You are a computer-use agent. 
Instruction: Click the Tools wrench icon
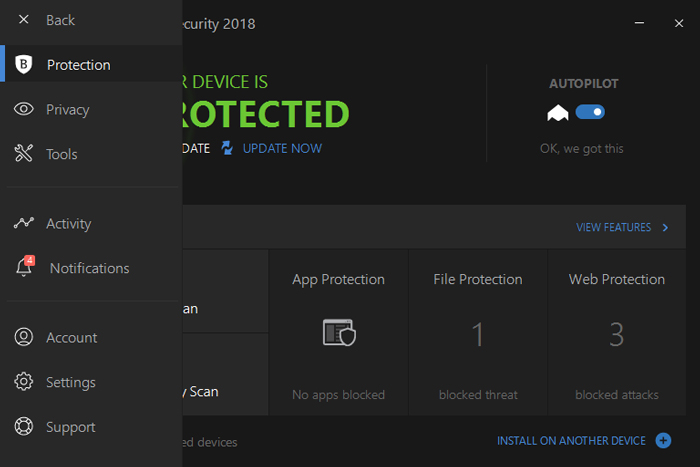click(24, 154)
